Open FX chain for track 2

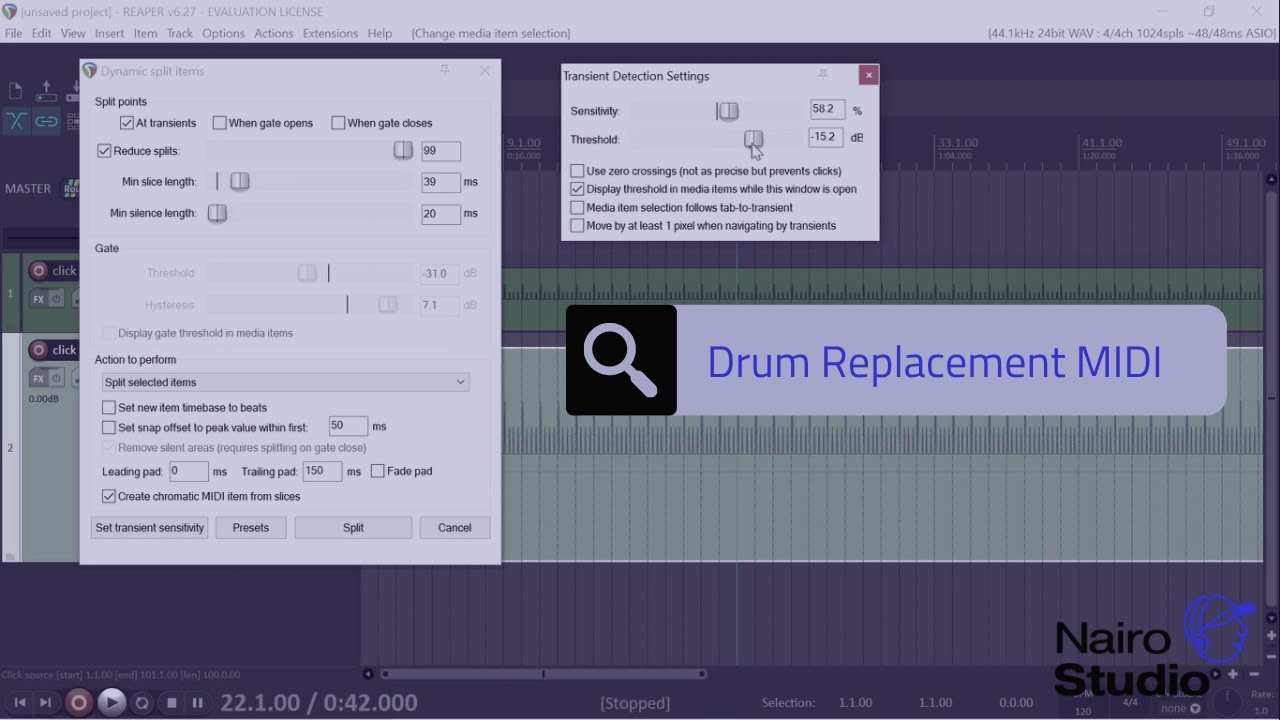pos(38,378)
